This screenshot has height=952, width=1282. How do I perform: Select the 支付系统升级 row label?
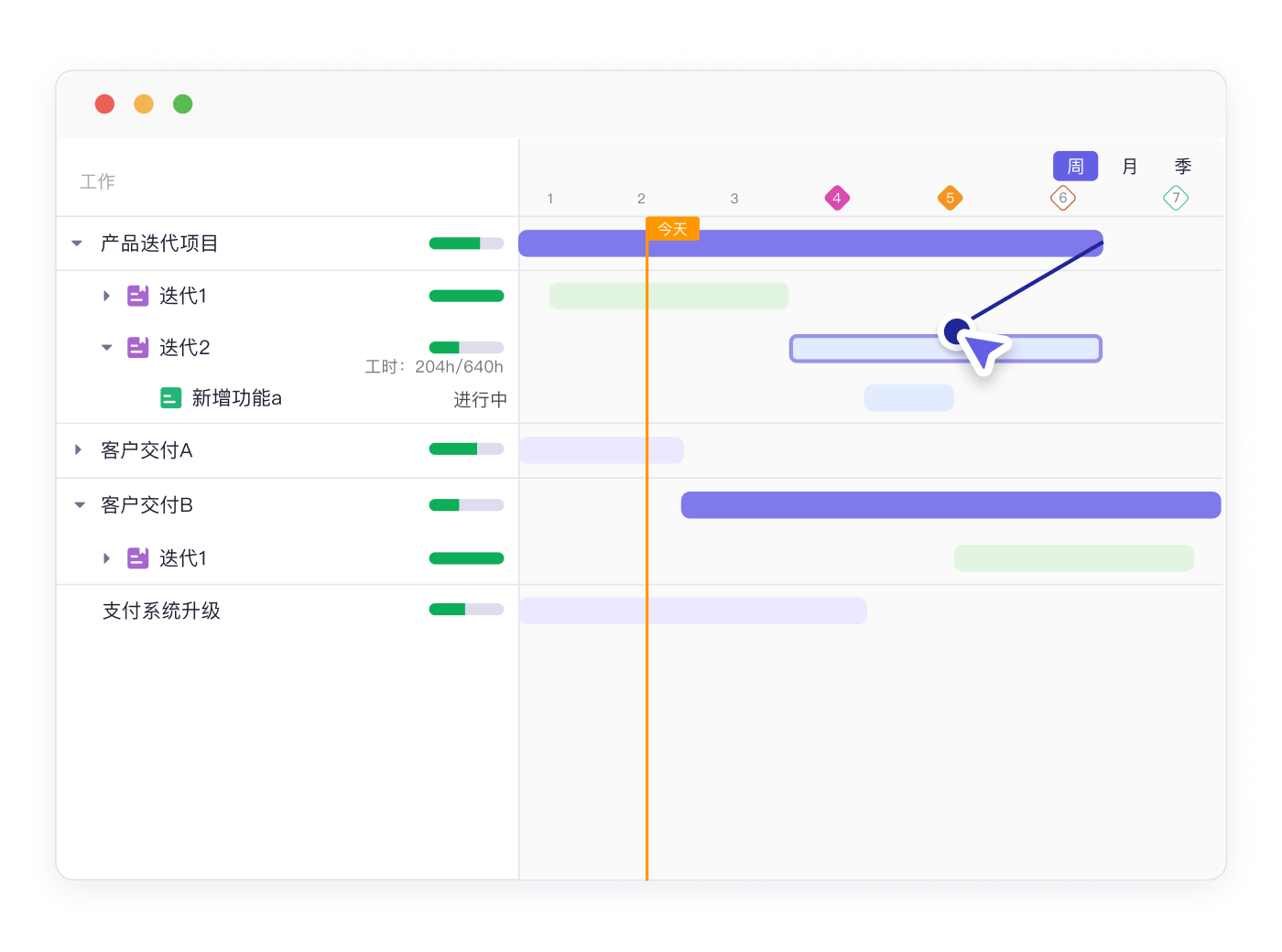(x=161, y=611)
